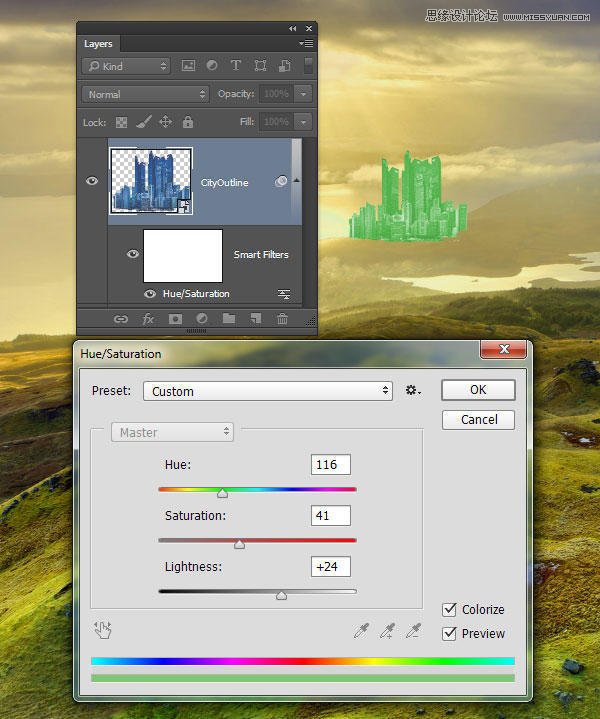
Task: Filter layers by pixel image icon
Action: tap(189, 66)
